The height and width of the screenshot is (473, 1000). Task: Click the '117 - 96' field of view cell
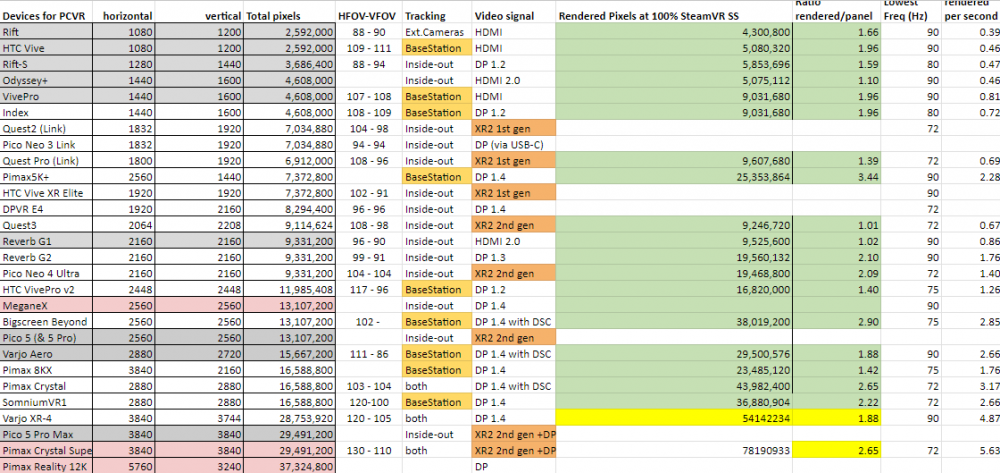click(369, 289)
